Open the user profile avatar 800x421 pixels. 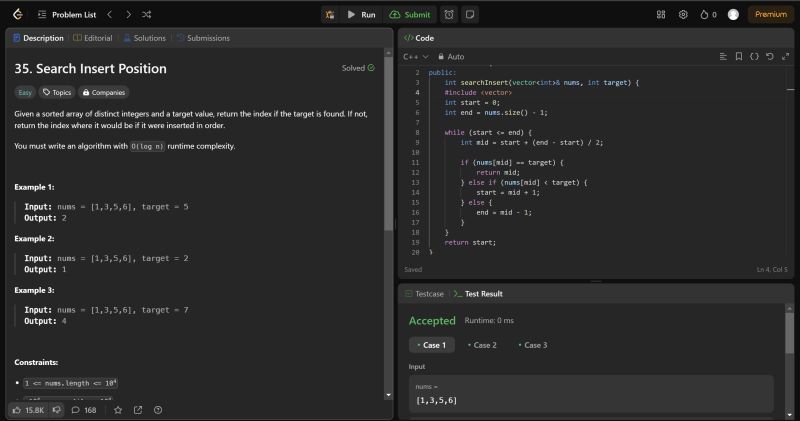click(733, 15)
